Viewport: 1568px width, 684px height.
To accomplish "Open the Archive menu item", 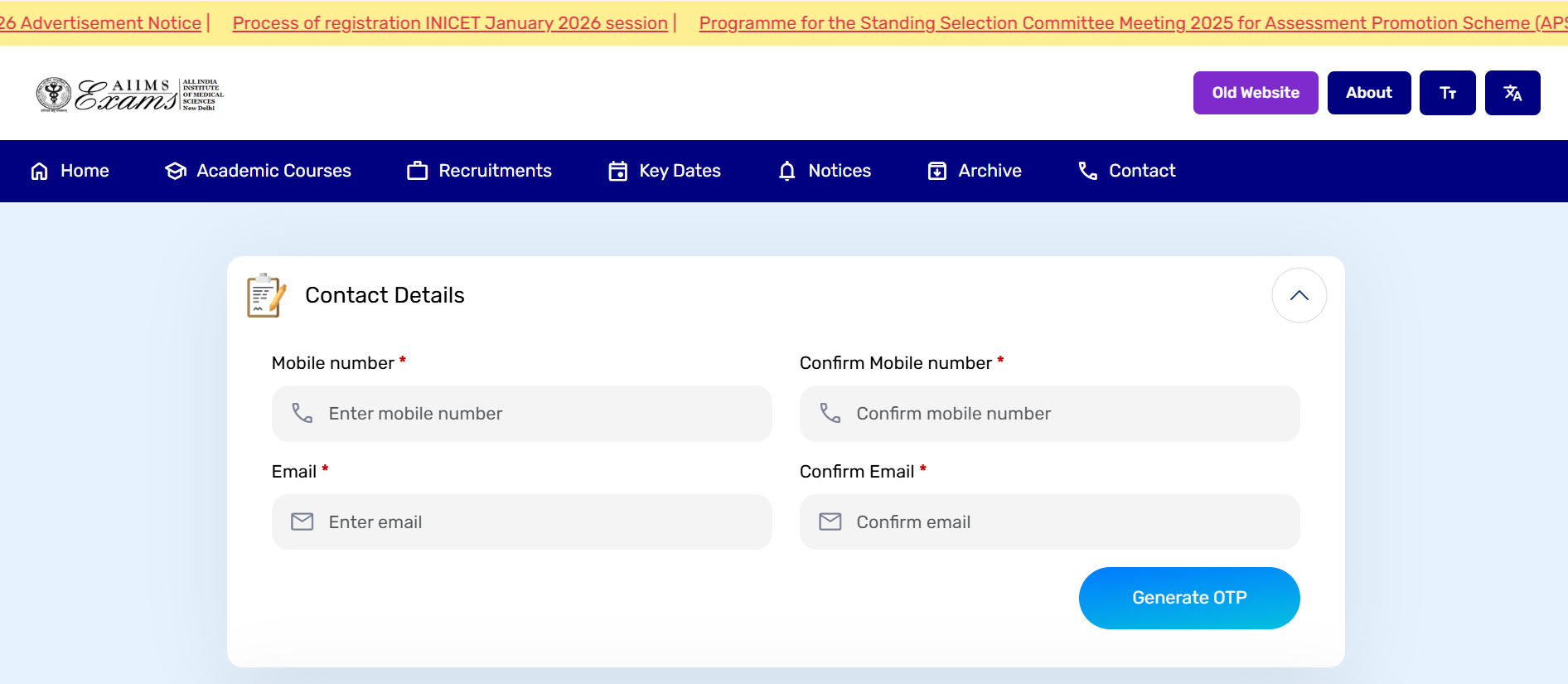I will 975,171.
